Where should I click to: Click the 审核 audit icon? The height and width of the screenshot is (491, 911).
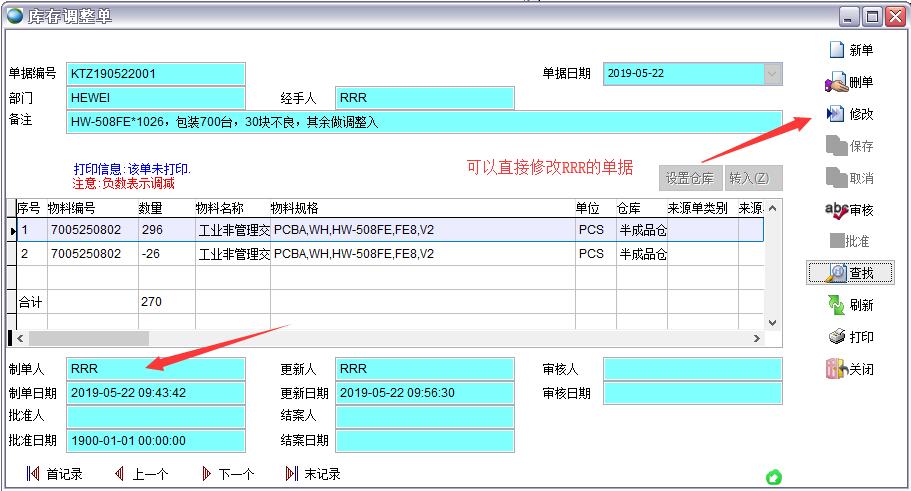(x=836, y=210)
